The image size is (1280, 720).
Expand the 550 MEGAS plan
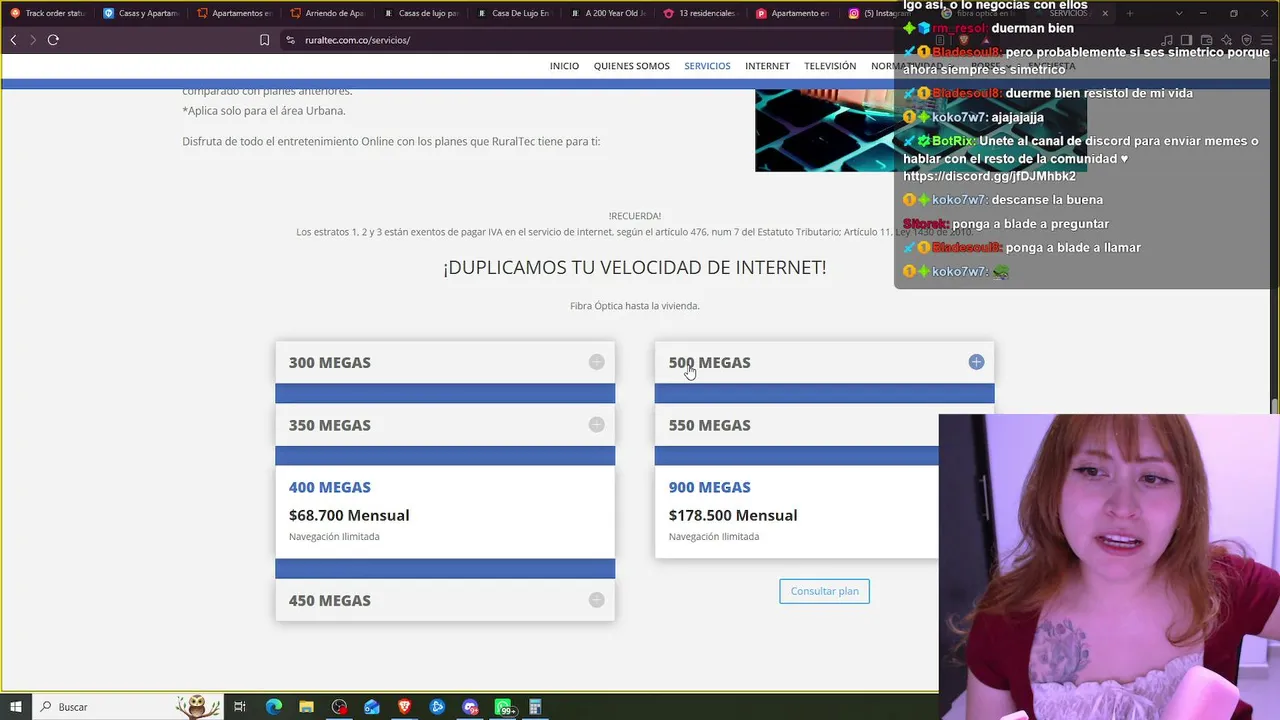796,425
